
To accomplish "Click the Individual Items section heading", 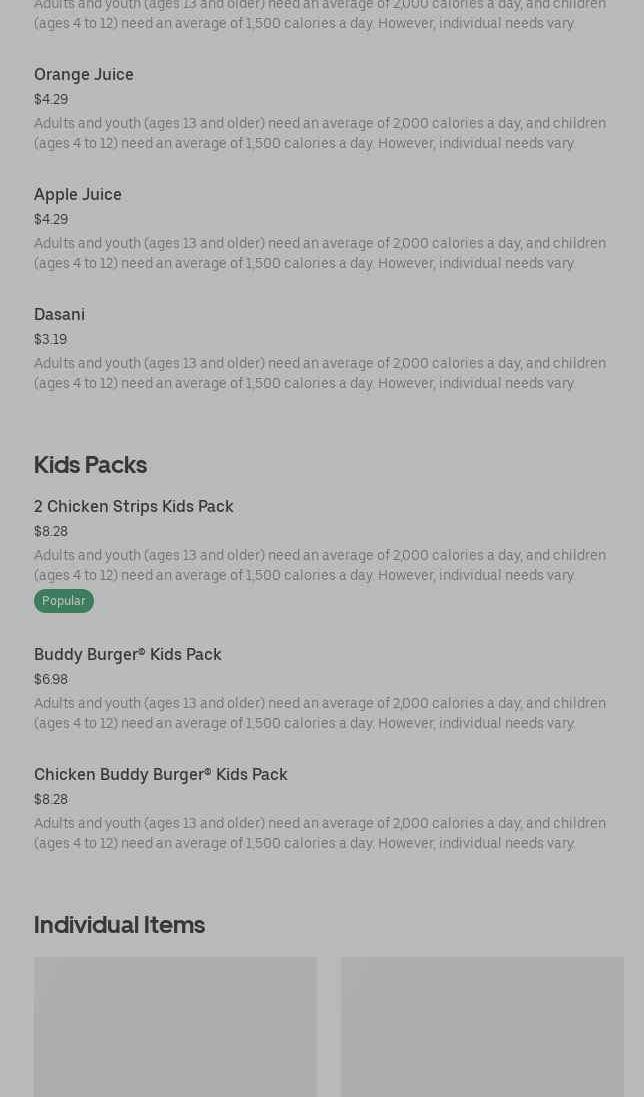I will click(119, 925).
